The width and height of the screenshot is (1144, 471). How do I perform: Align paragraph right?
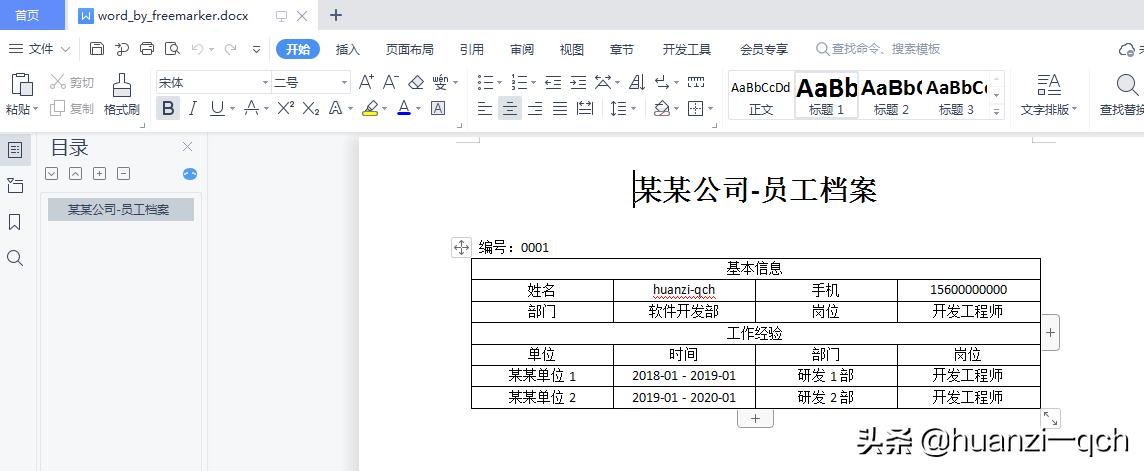[x=535, y=109]
